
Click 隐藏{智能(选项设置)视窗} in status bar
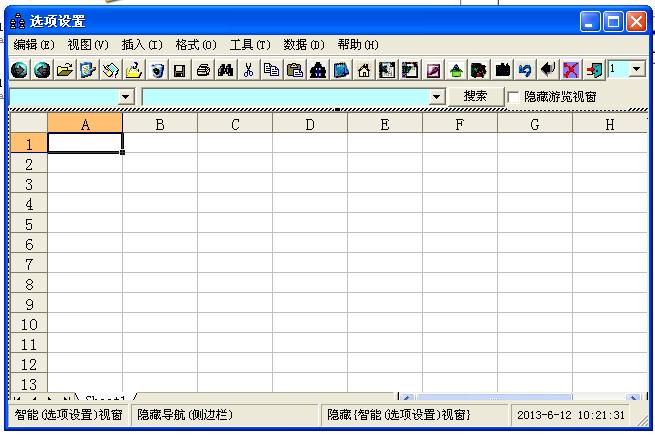click(414, 415)
